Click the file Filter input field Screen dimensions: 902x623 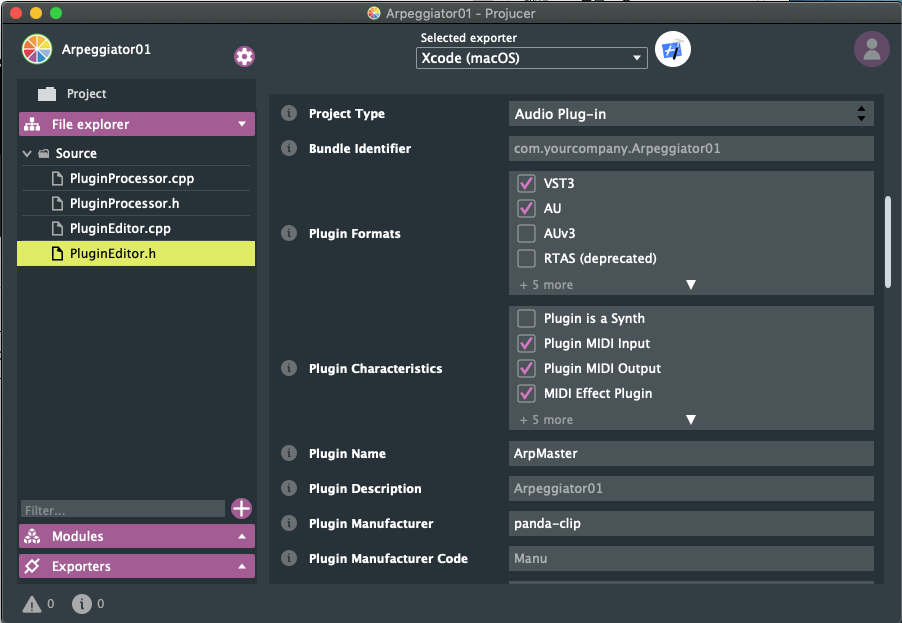pyautogui.click(x=123, y=510)
